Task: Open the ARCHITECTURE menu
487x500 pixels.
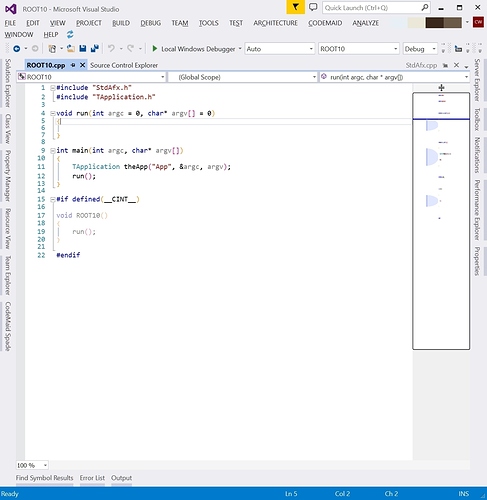Action: pos(275,23)
